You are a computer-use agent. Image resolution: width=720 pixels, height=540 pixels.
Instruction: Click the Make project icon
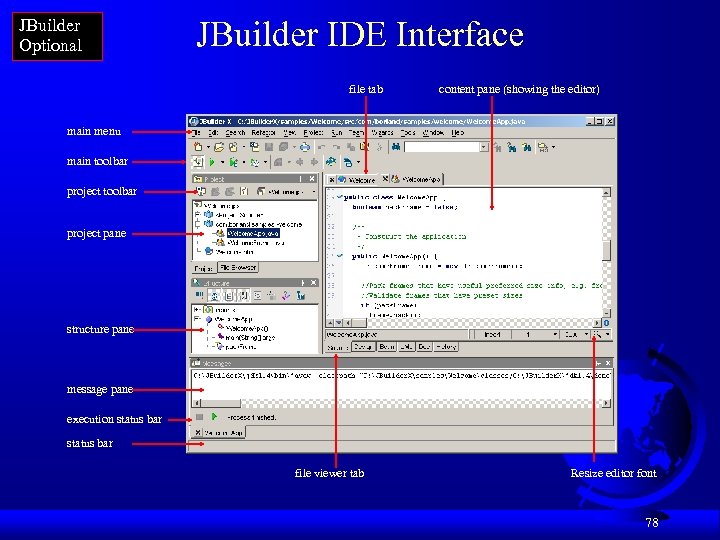278,162
